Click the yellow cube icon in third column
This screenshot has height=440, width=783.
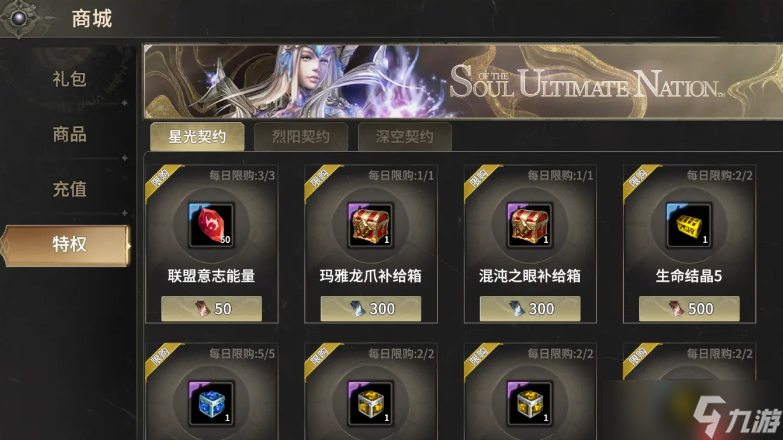coord(529,404)
